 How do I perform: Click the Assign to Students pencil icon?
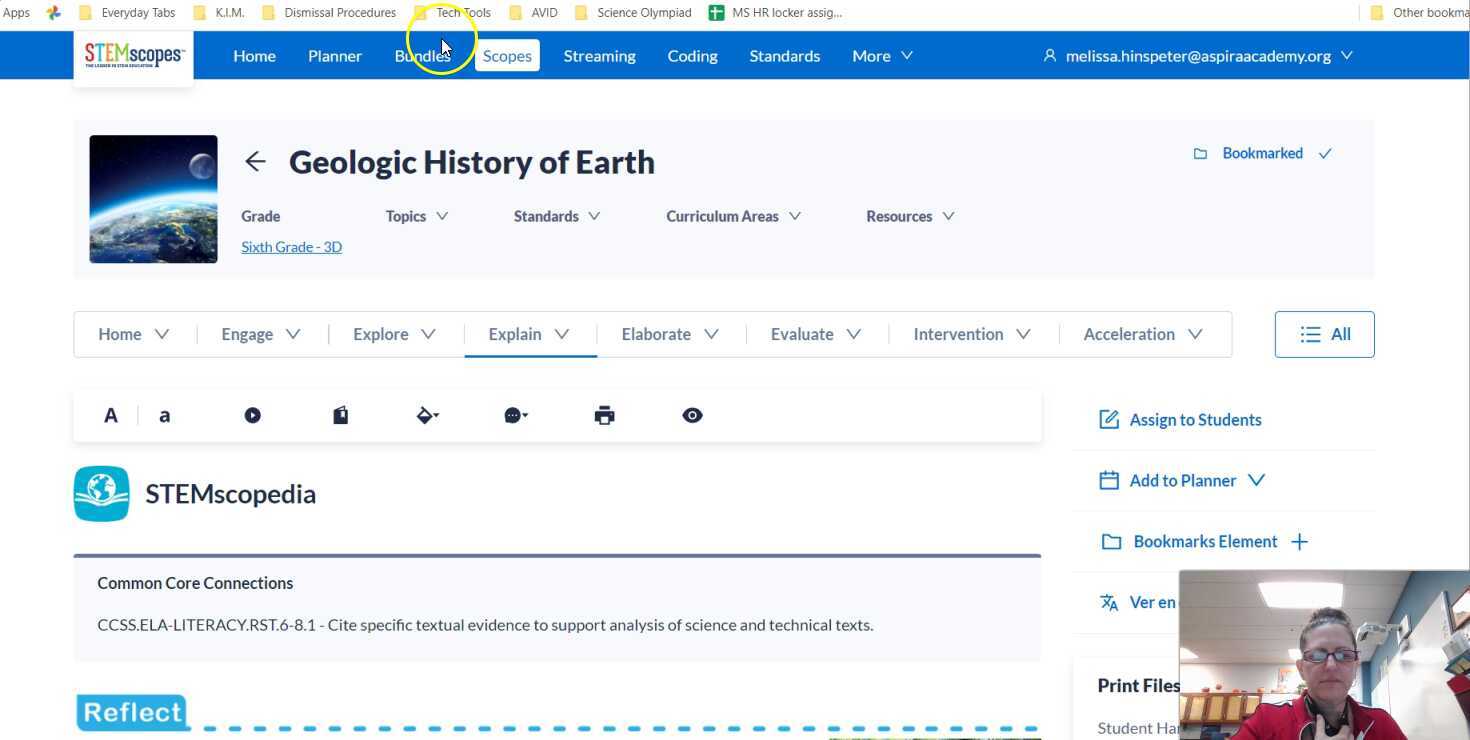[1108, 419]
